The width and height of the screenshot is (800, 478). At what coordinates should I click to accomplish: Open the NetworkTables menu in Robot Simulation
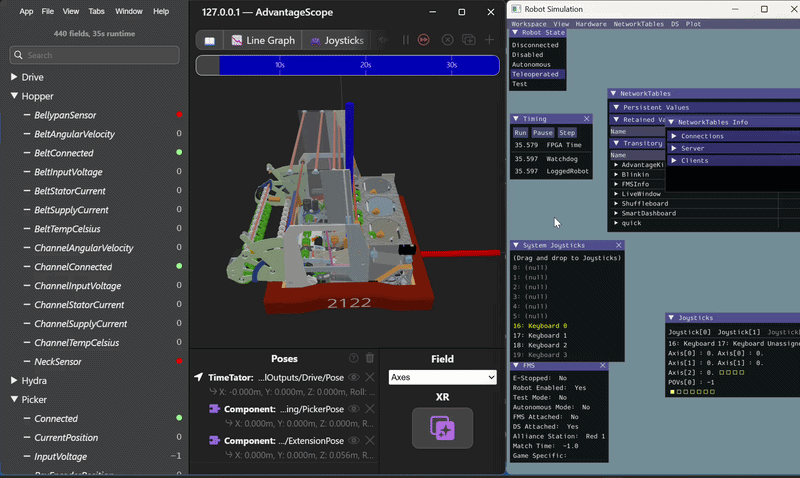638,24
